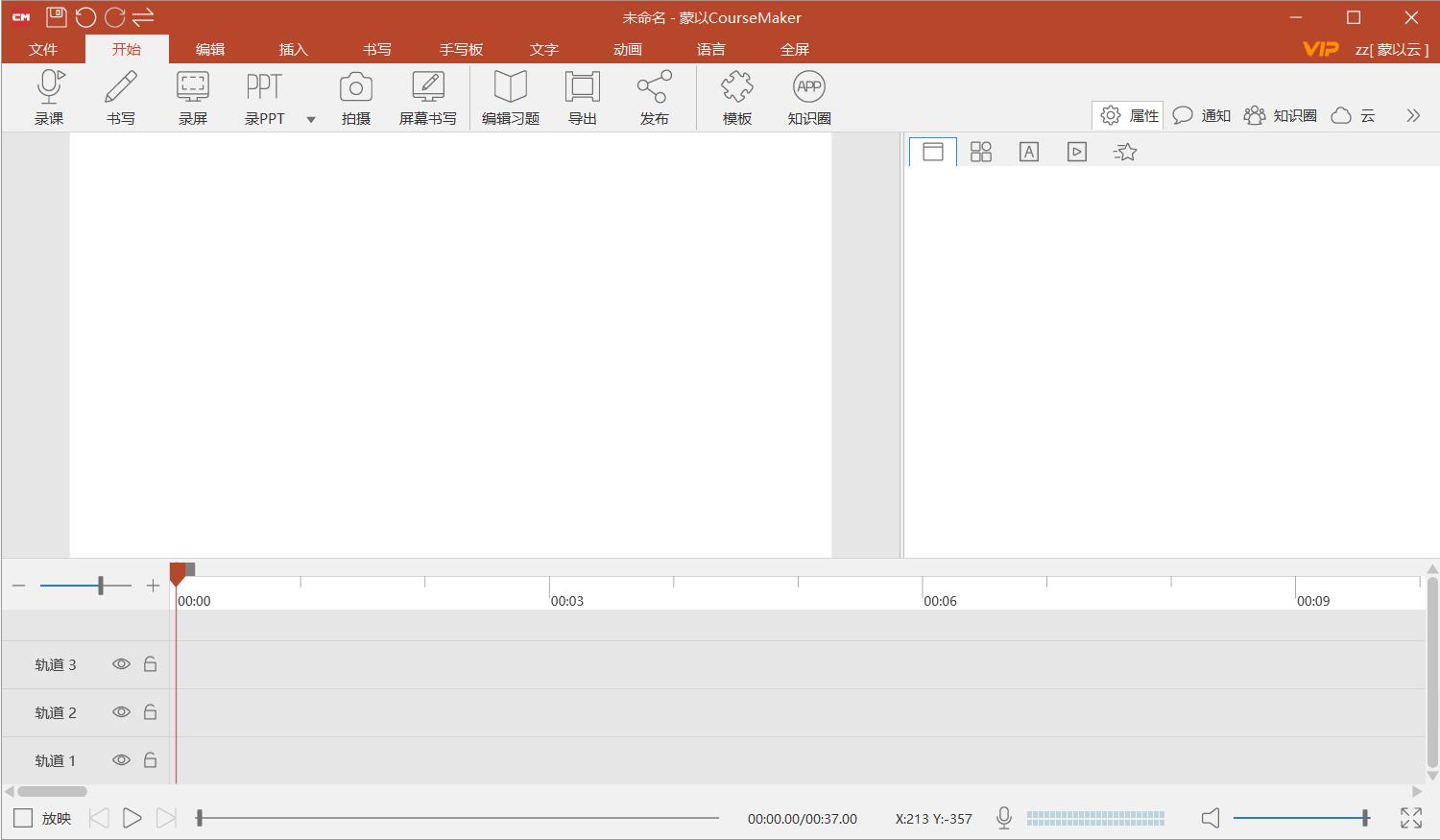
Task: Start screen recording with 录屏
Action: pyautogui.click(x=193, y=88)
